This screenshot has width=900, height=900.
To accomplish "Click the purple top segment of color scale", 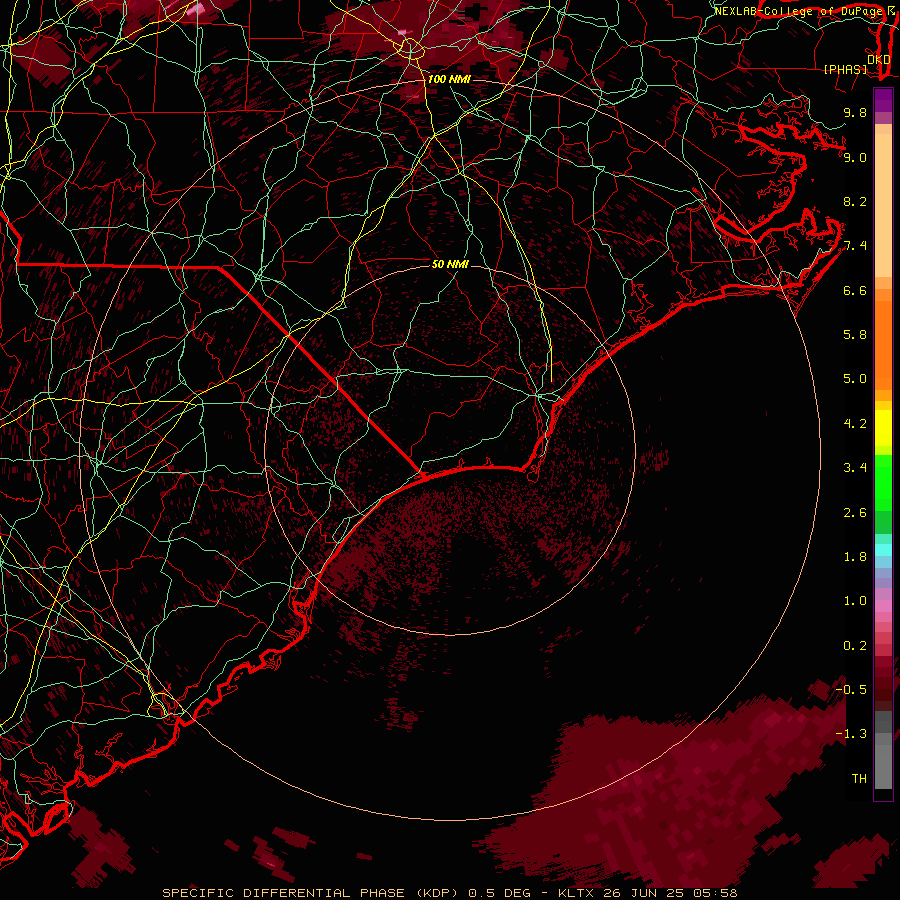I will tap(883, 100).
